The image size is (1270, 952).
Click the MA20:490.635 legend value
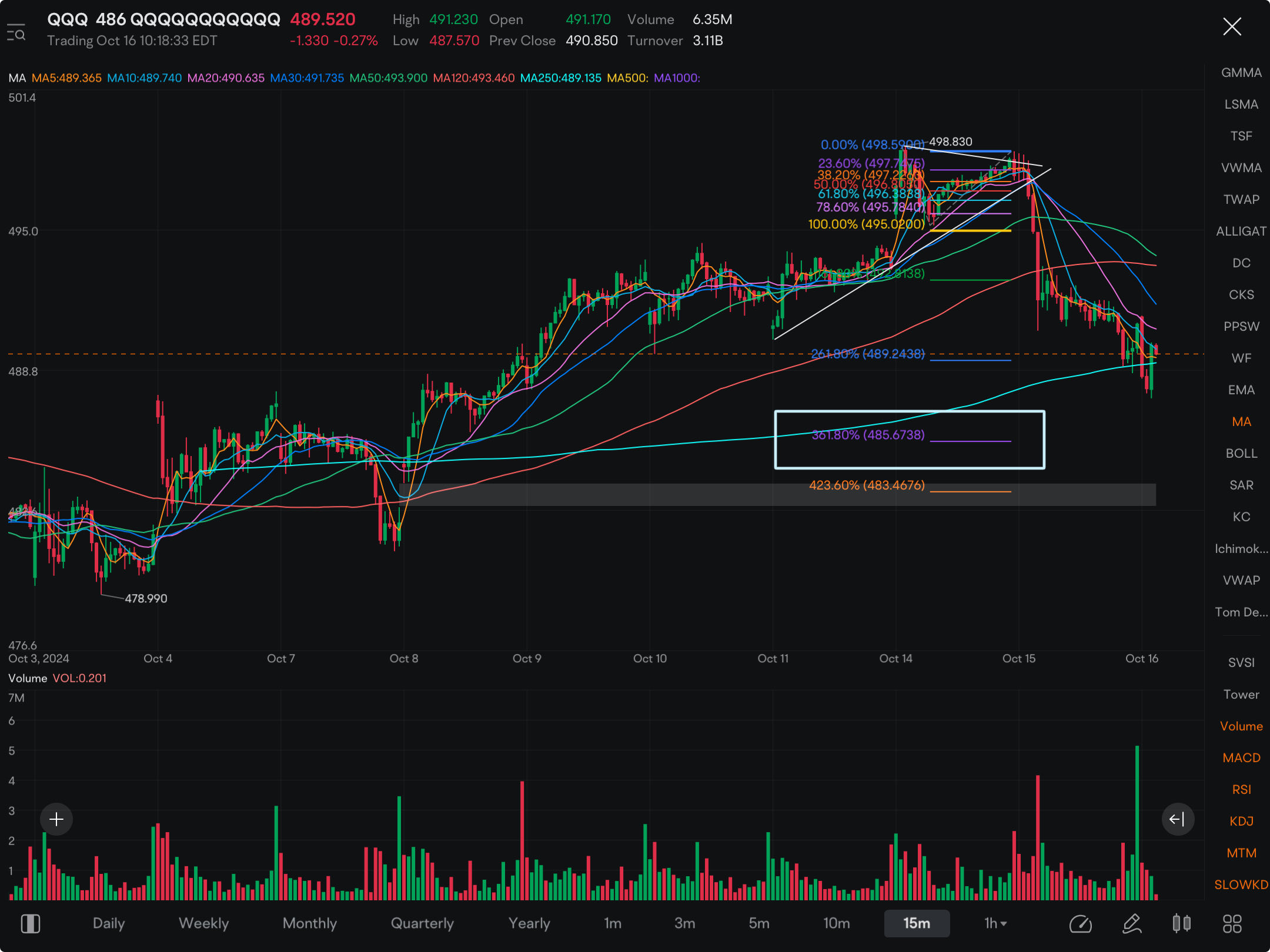(226, 78)
